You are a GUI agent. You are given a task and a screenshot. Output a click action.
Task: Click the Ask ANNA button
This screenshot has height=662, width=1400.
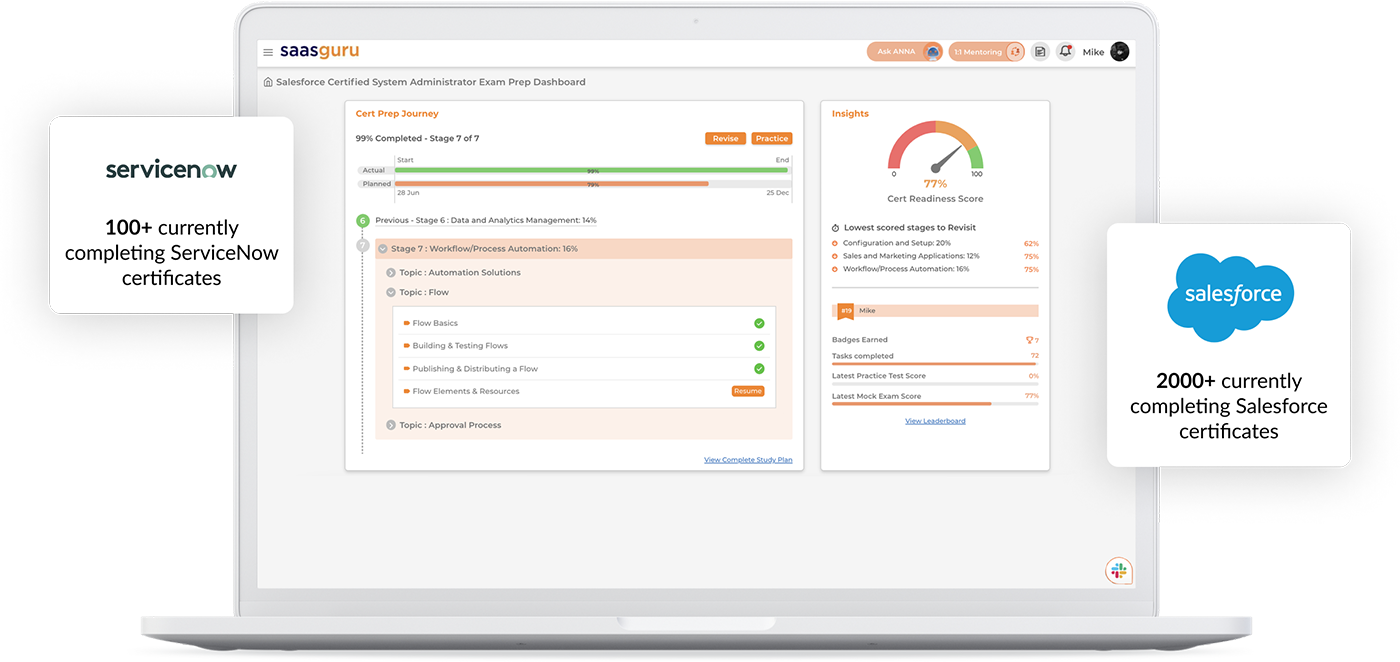905,51
